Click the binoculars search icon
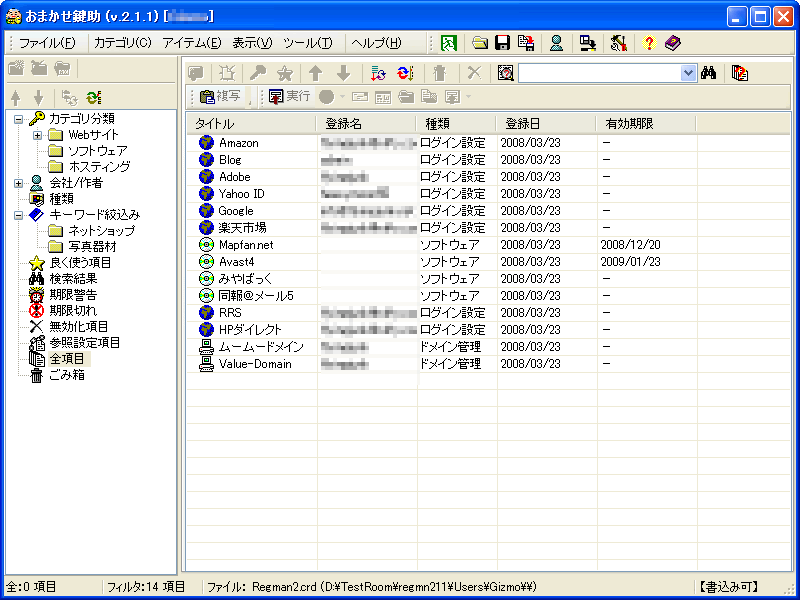The image size is (800, 600). pos(708,73)
